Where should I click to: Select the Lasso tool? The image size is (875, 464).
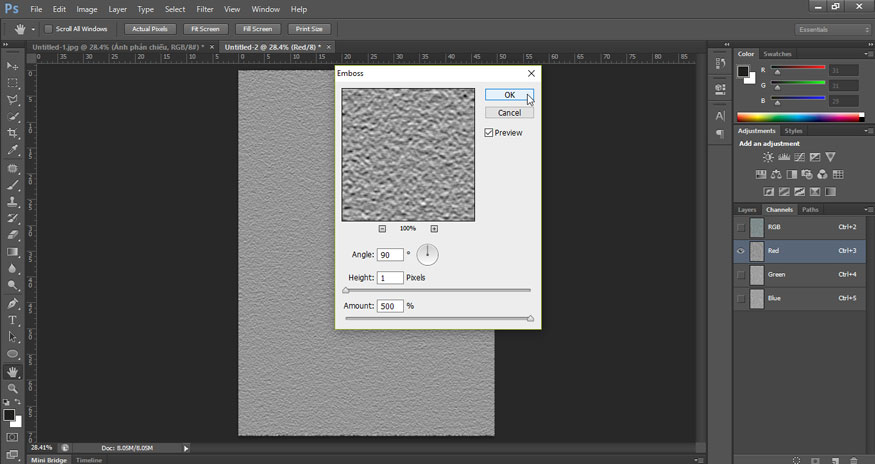[12, 99]
